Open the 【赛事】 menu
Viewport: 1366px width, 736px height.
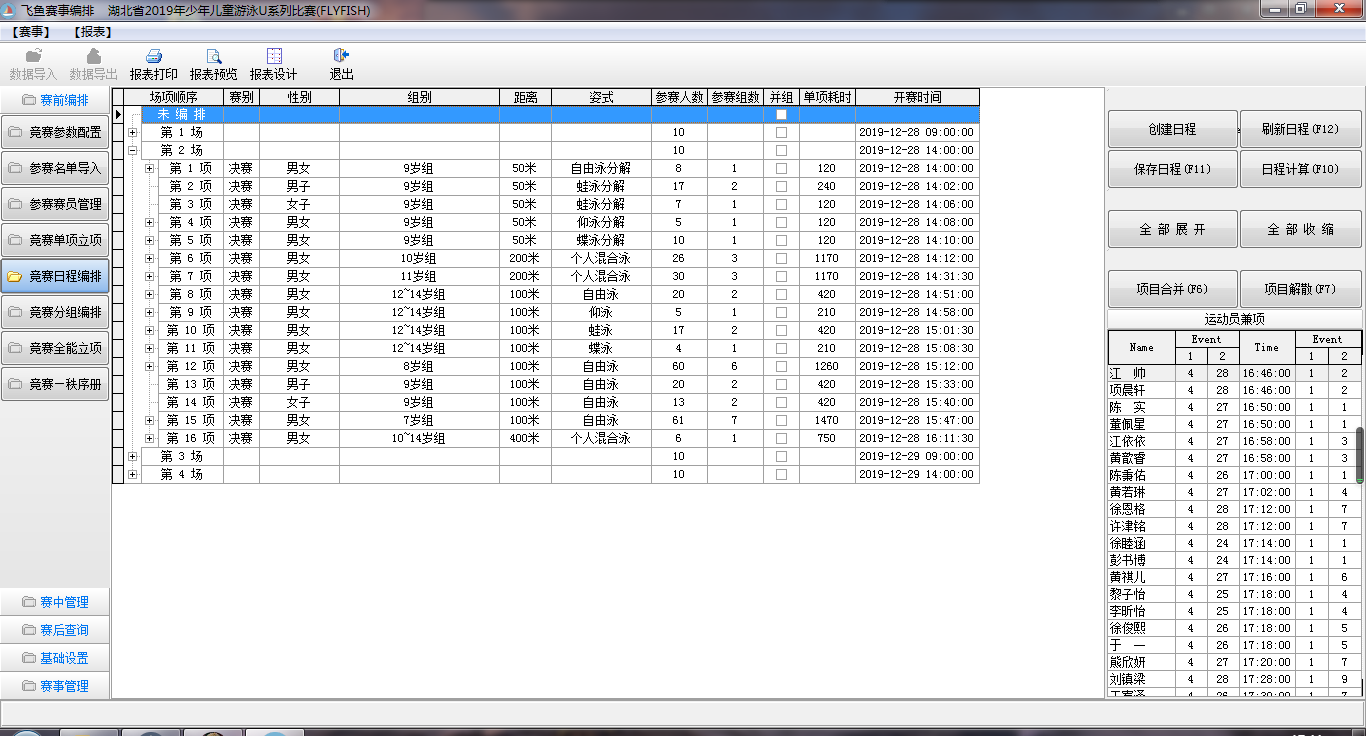click(33, 32)
